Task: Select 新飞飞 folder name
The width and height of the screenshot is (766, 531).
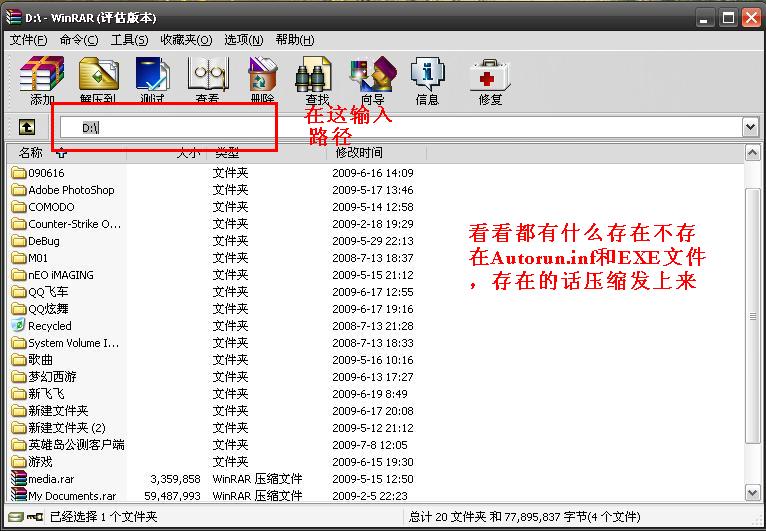Action: coord(46,394)
